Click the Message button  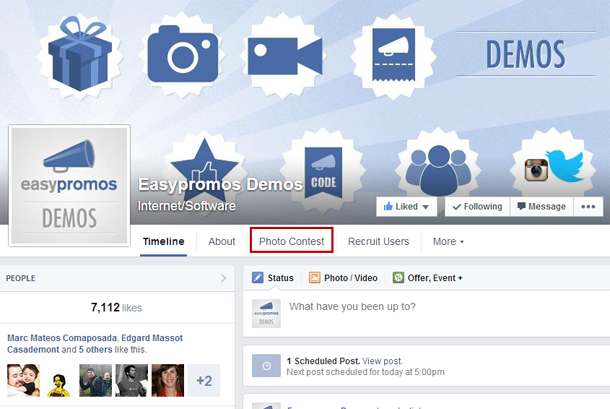(542, 207)
